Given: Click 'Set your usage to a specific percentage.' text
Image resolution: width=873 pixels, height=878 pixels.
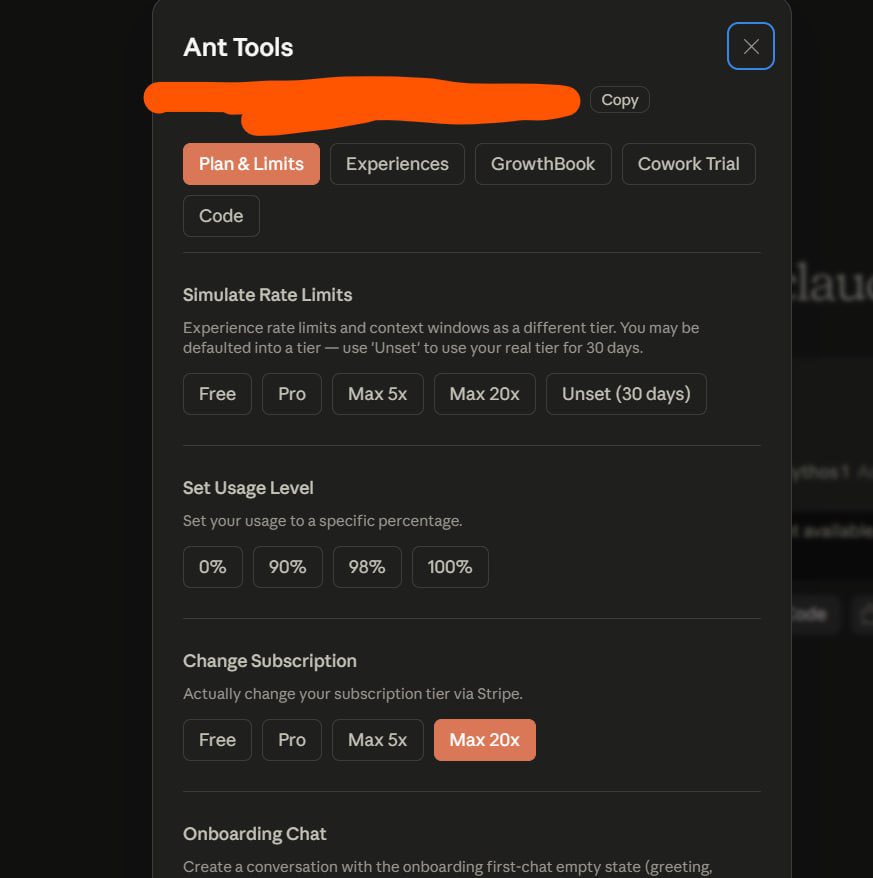Looking at the screenshot, I should click(x=323, y=521).
